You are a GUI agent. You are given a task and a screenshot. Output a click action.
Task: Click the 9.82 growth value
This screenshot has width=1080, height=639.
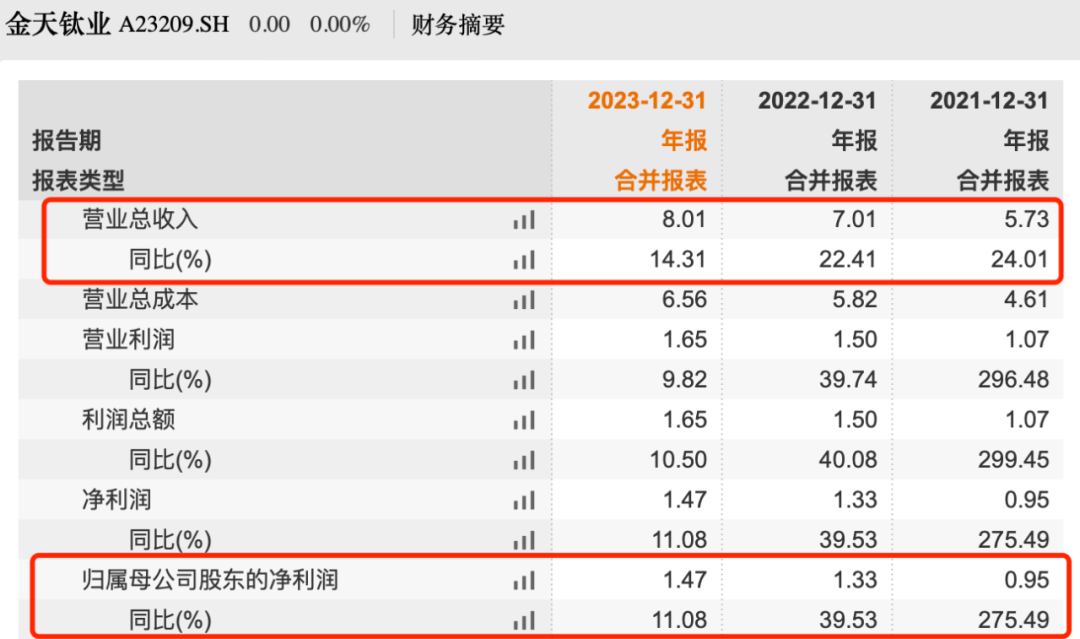click(685, 379)
